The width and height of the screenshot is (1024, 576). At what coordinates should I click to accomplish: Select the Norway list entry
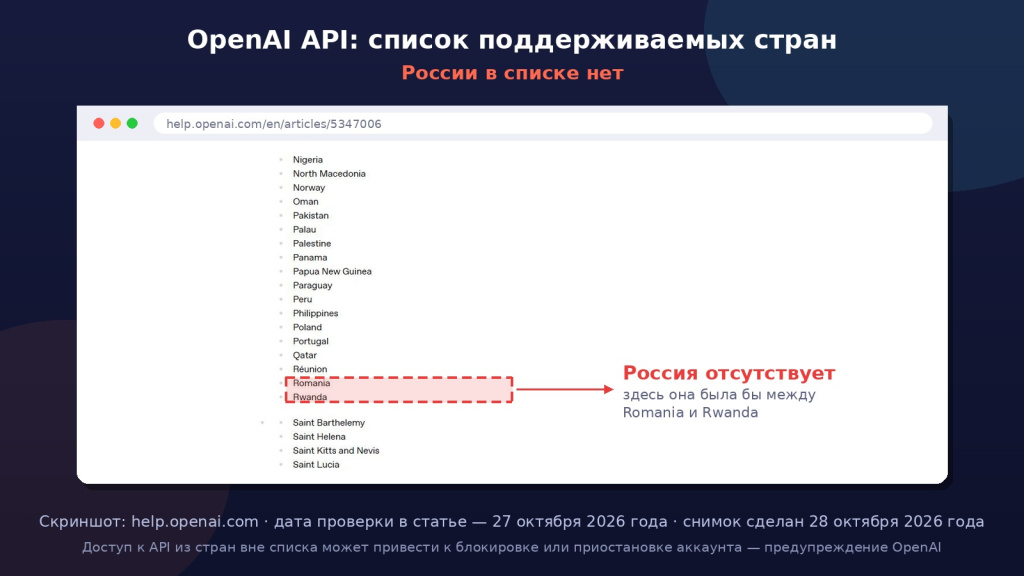pos(309,187)
